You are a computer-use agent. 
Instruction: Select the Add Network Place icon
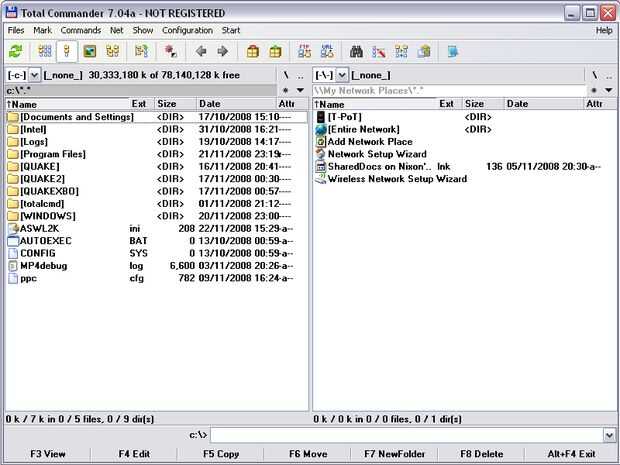click(321, 142)
